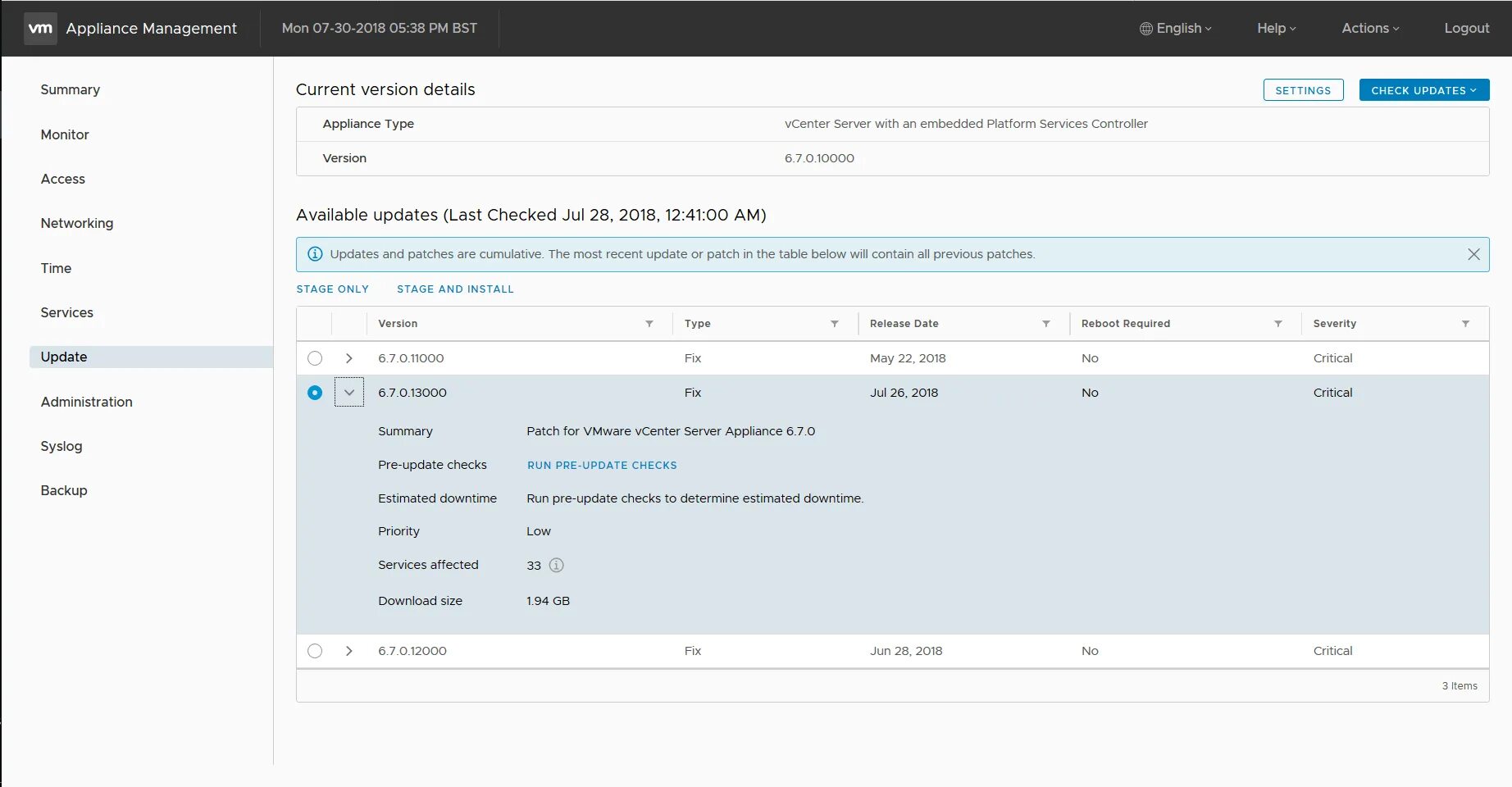Open the Summary page in sidebar
1512x787 pixels.
pos(71,89)
